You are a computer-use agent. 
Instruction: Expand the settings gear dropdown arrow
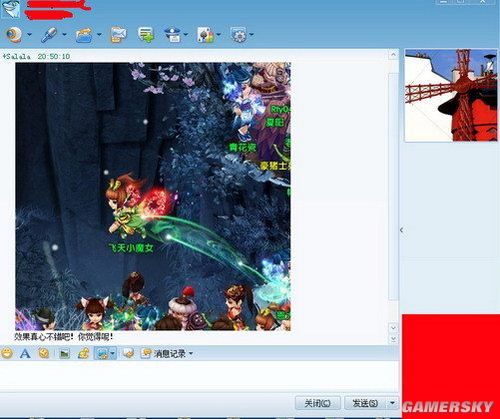(251, 34)
